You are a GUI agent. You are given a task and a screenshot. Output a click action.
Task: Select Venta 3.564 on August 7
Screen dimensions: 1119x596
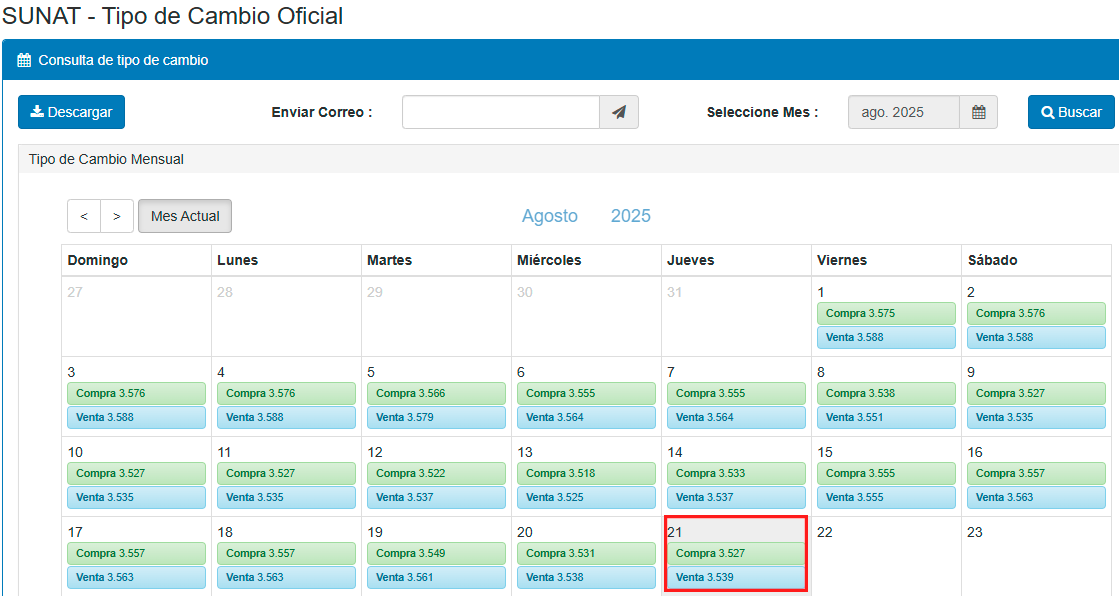[736, 417]
